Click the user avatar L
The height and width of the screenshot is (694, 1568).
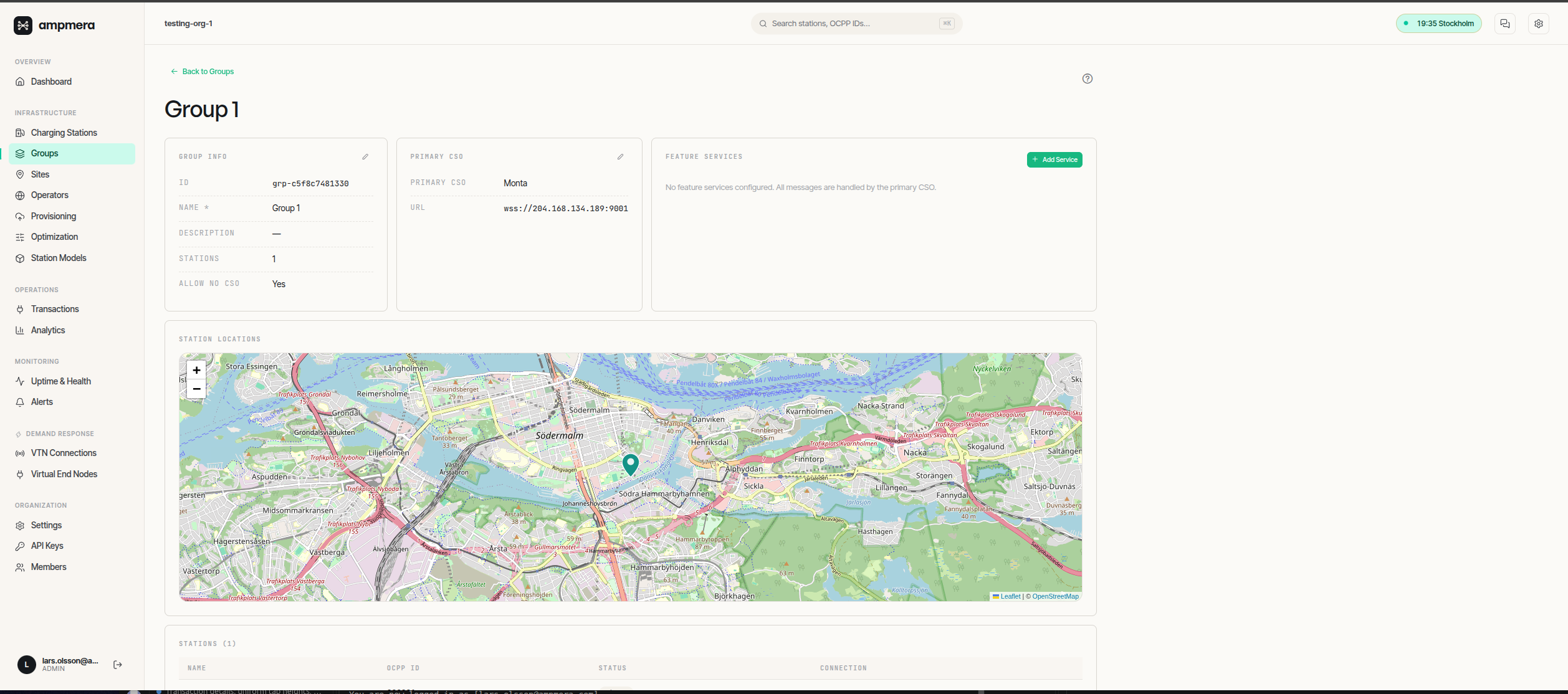coord(26,665)
